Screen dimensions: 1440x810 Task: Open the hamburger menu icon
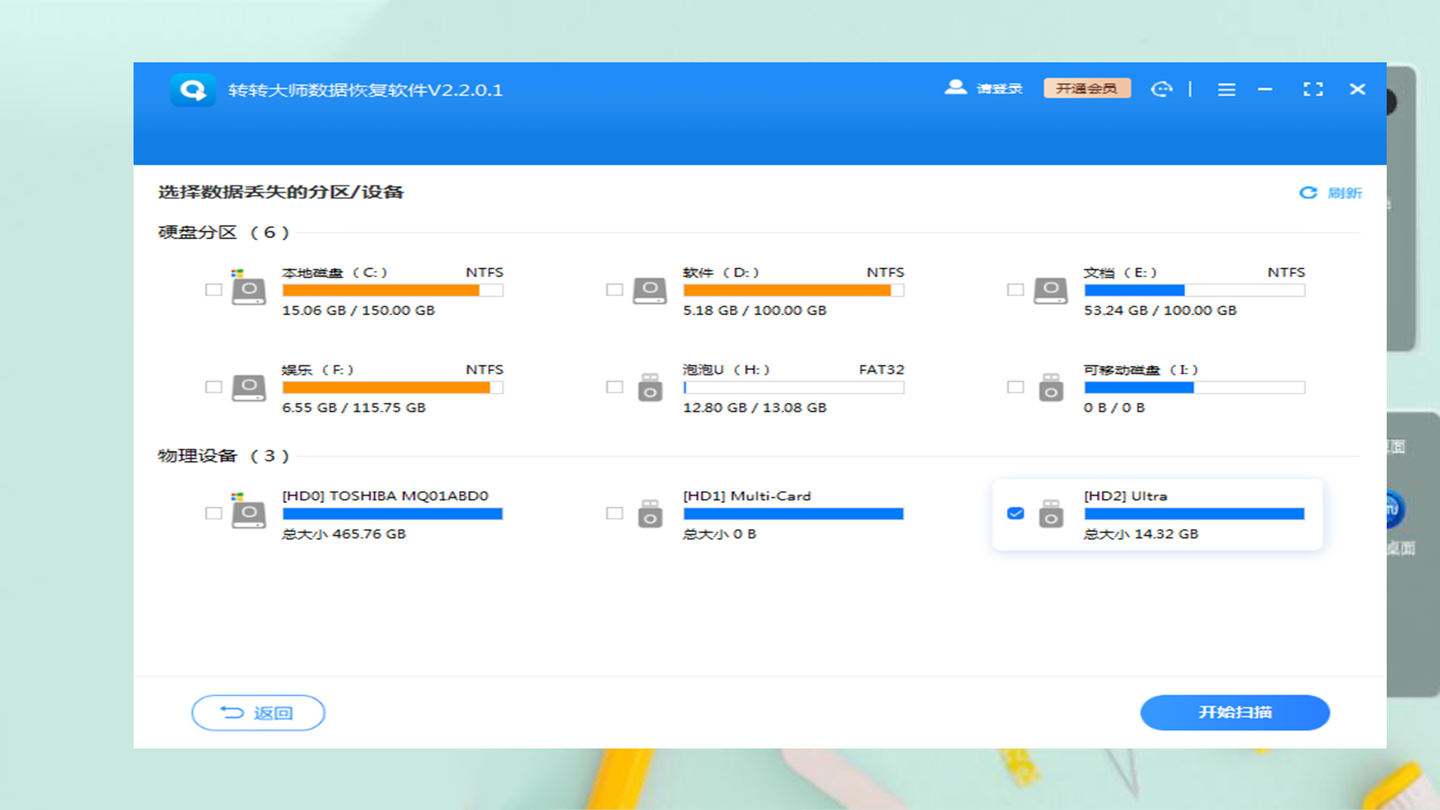(x=1226, y=89)
